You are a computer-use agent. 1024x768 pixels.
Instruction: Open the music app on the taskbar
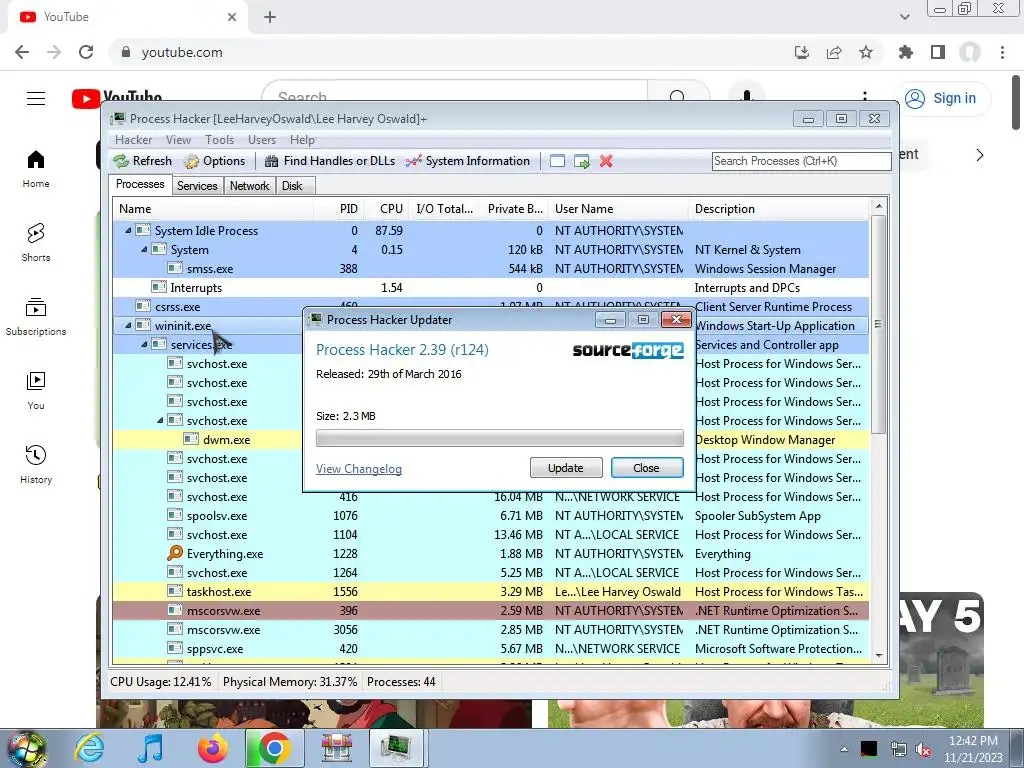click(151, 748)
